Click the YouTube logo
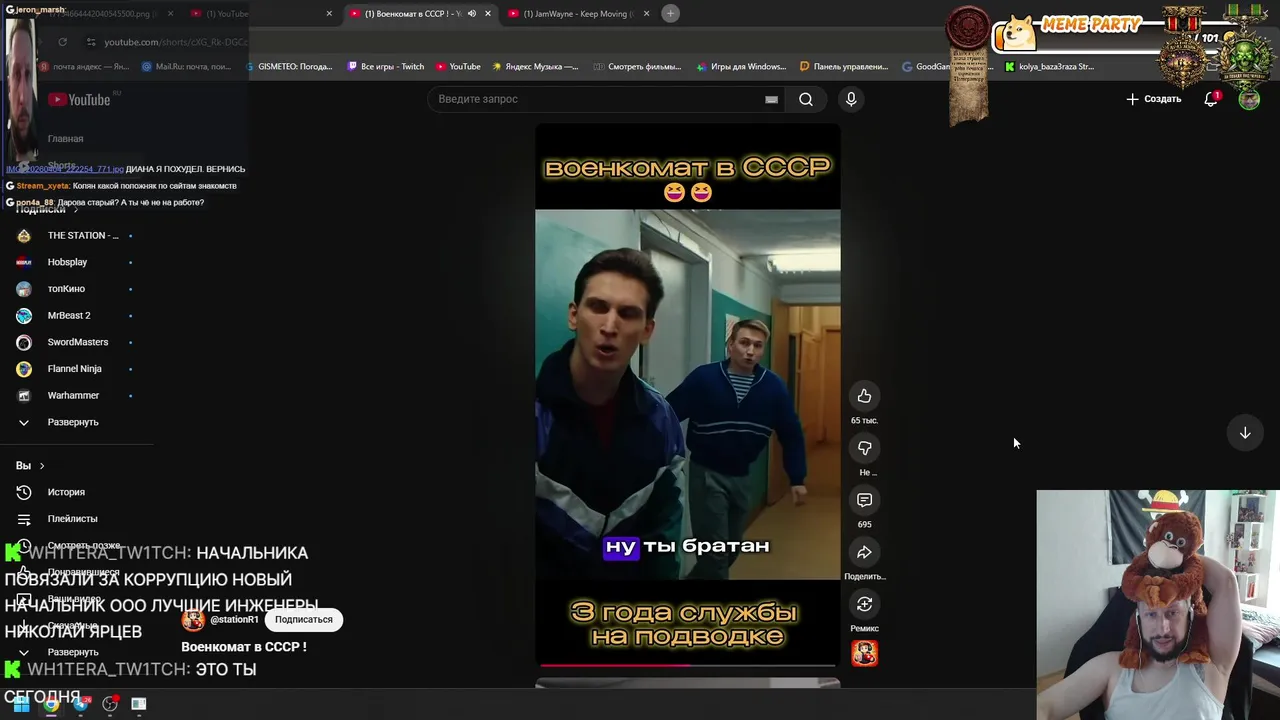 (x=80, y=99)
